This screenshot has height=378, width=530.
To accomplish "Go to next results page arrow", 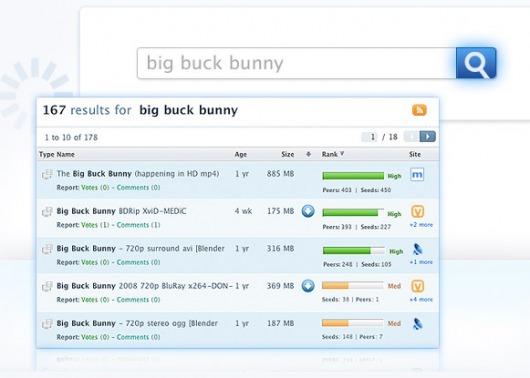I will pyautogui.click(x=428, y=137).
